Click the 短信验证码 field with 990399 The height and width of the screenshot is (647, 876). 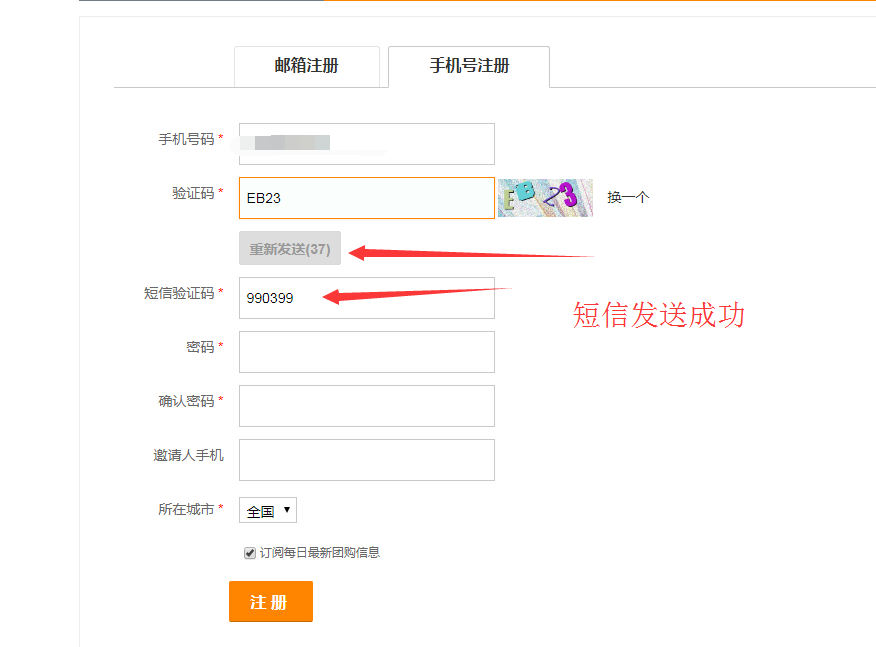coord(366,298)
